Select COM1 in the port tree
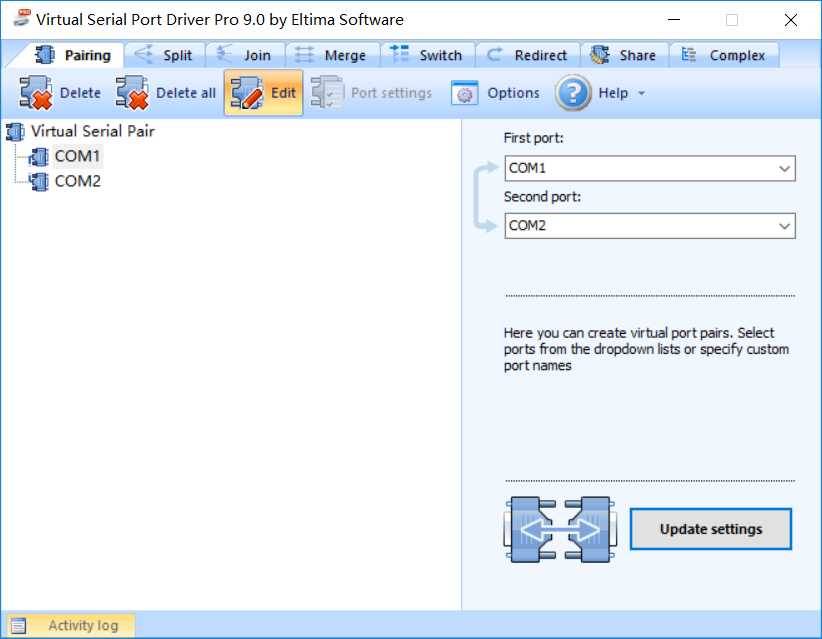822x639 pixels. (77, 156)
